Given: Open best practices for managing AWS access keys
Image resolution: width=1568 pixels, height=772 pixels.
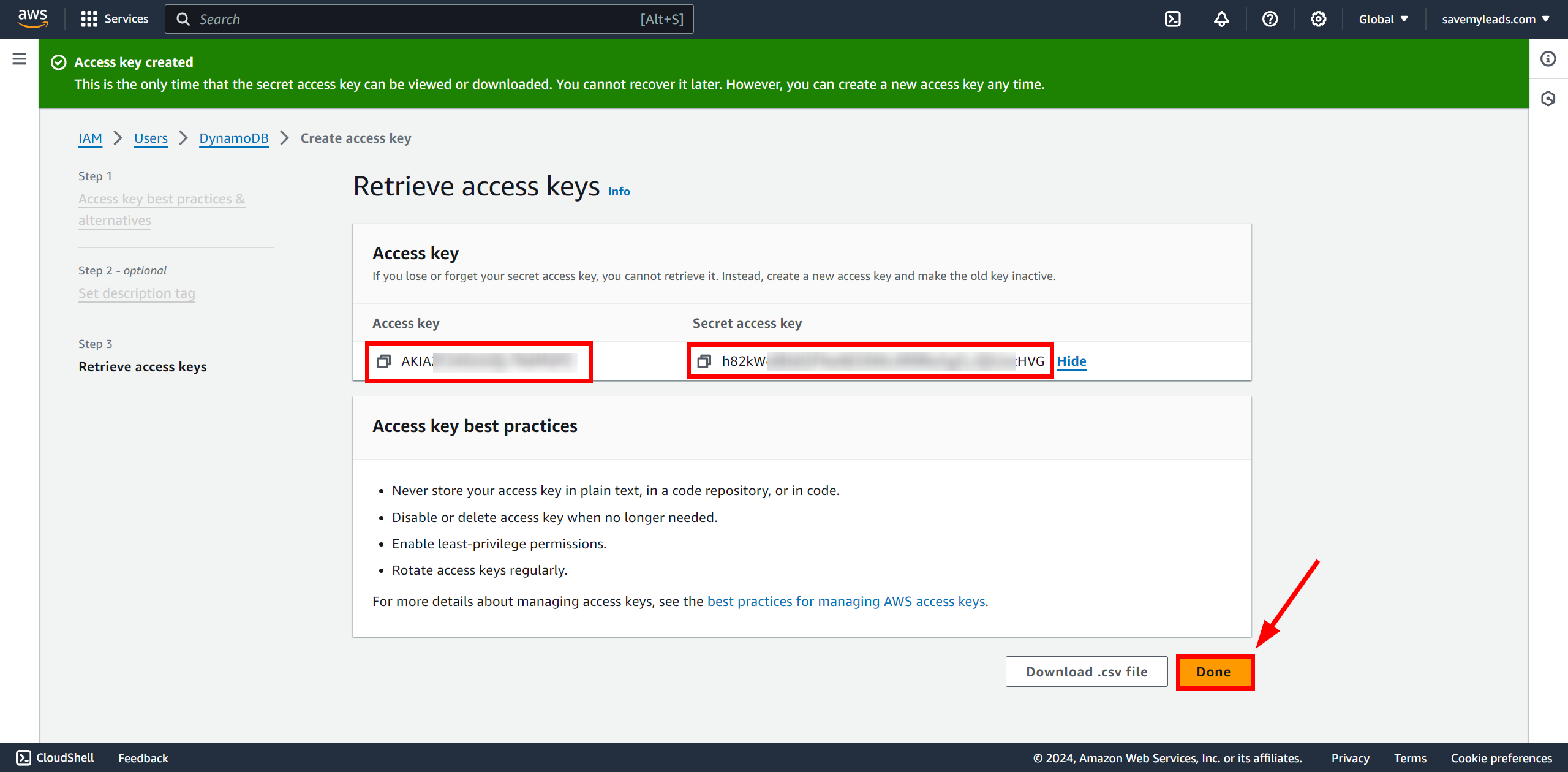Looking at the screenshot, I should tap(846, 602).
